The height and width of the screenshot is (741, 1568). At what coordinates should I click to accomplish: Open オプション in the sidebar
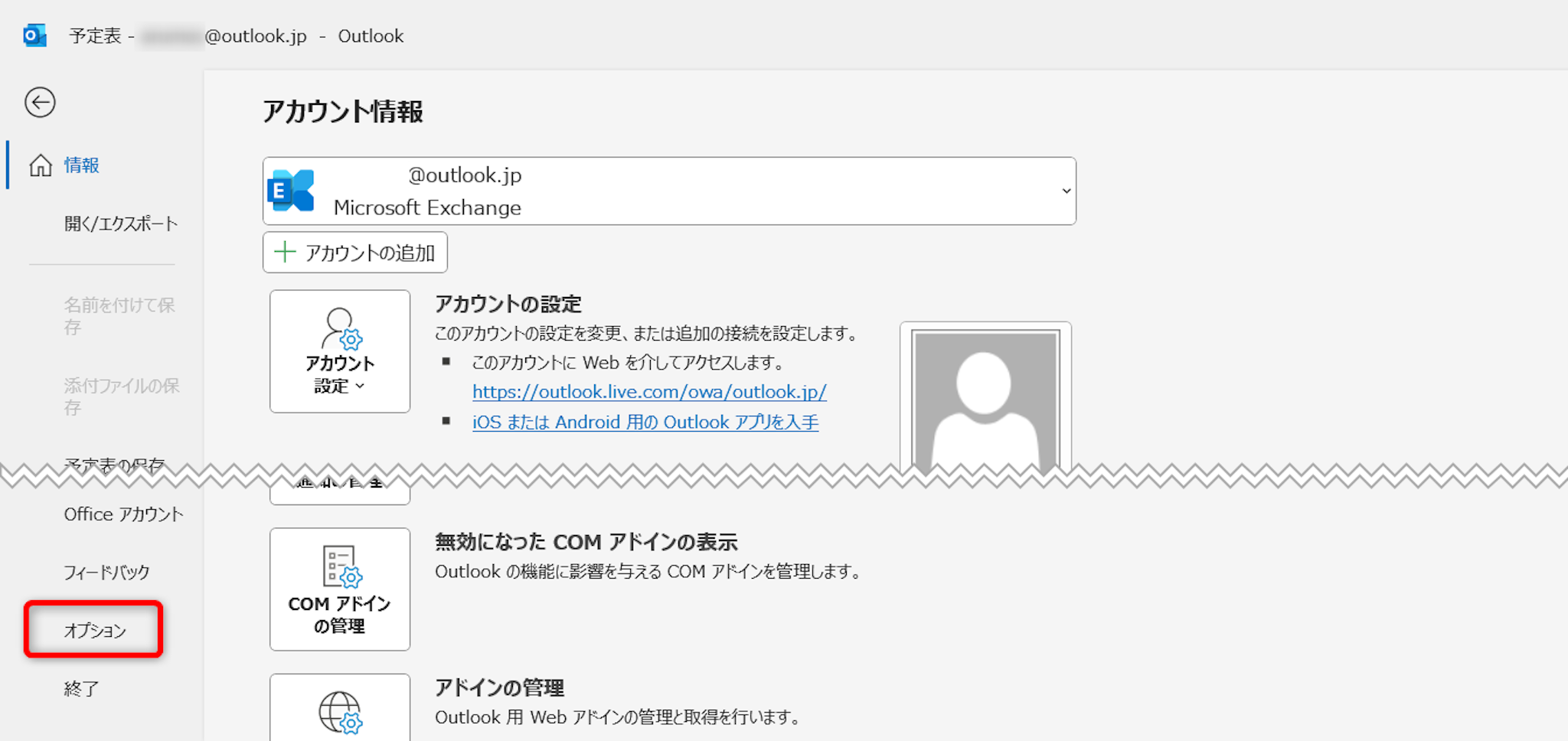[94, 630]
